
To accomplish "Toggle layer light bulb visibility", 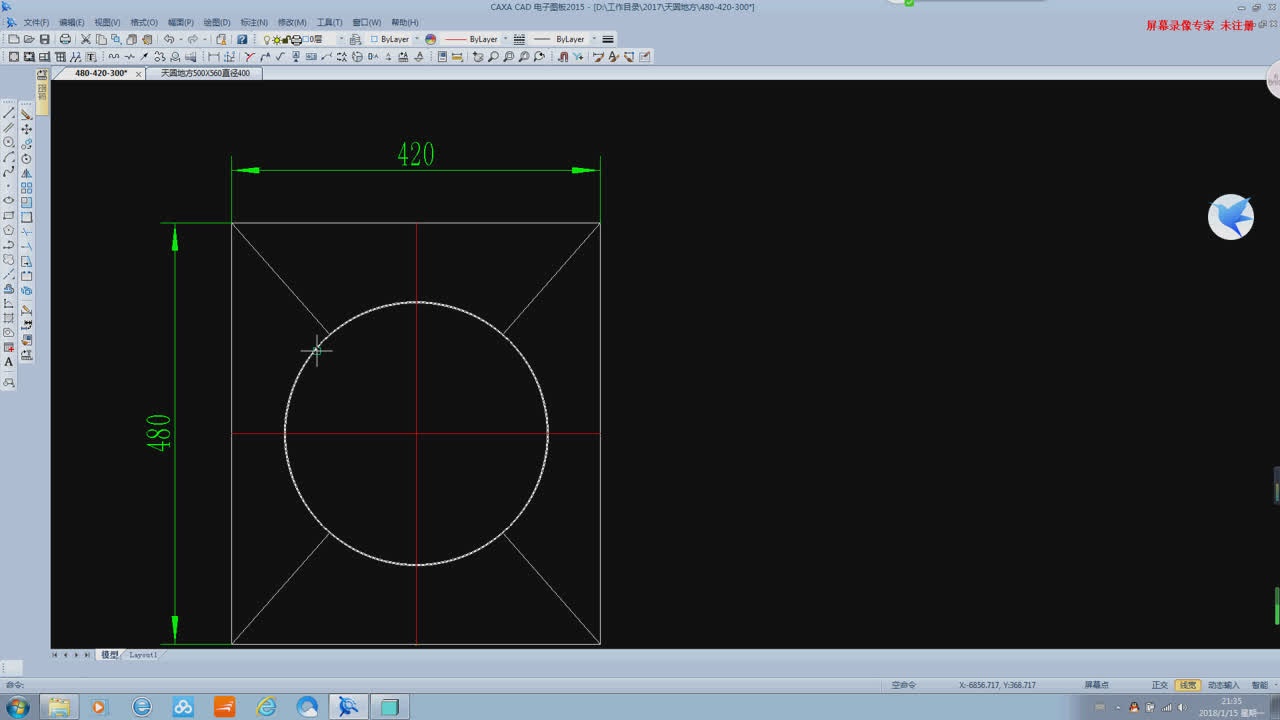I will [267, 39].
